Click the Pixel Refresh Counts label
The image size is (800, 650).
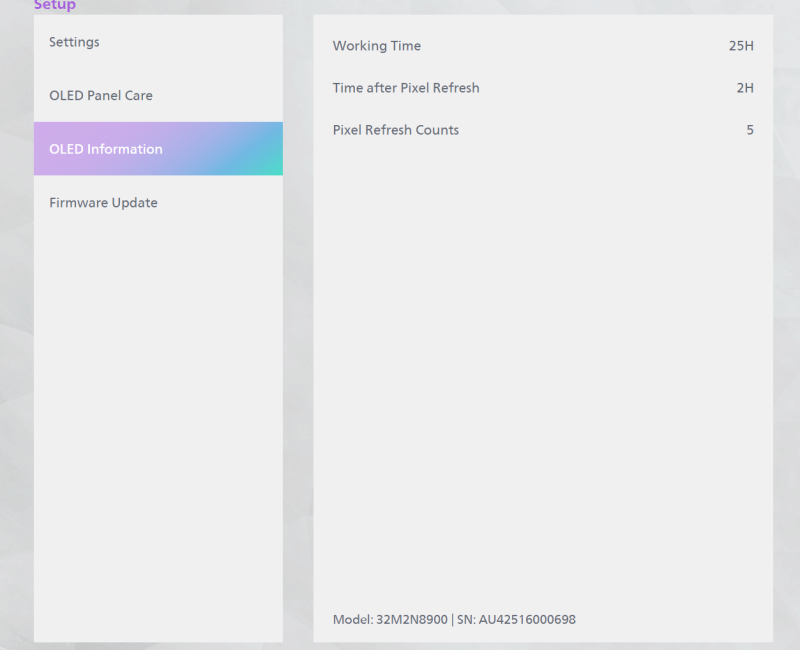[396, 130]
